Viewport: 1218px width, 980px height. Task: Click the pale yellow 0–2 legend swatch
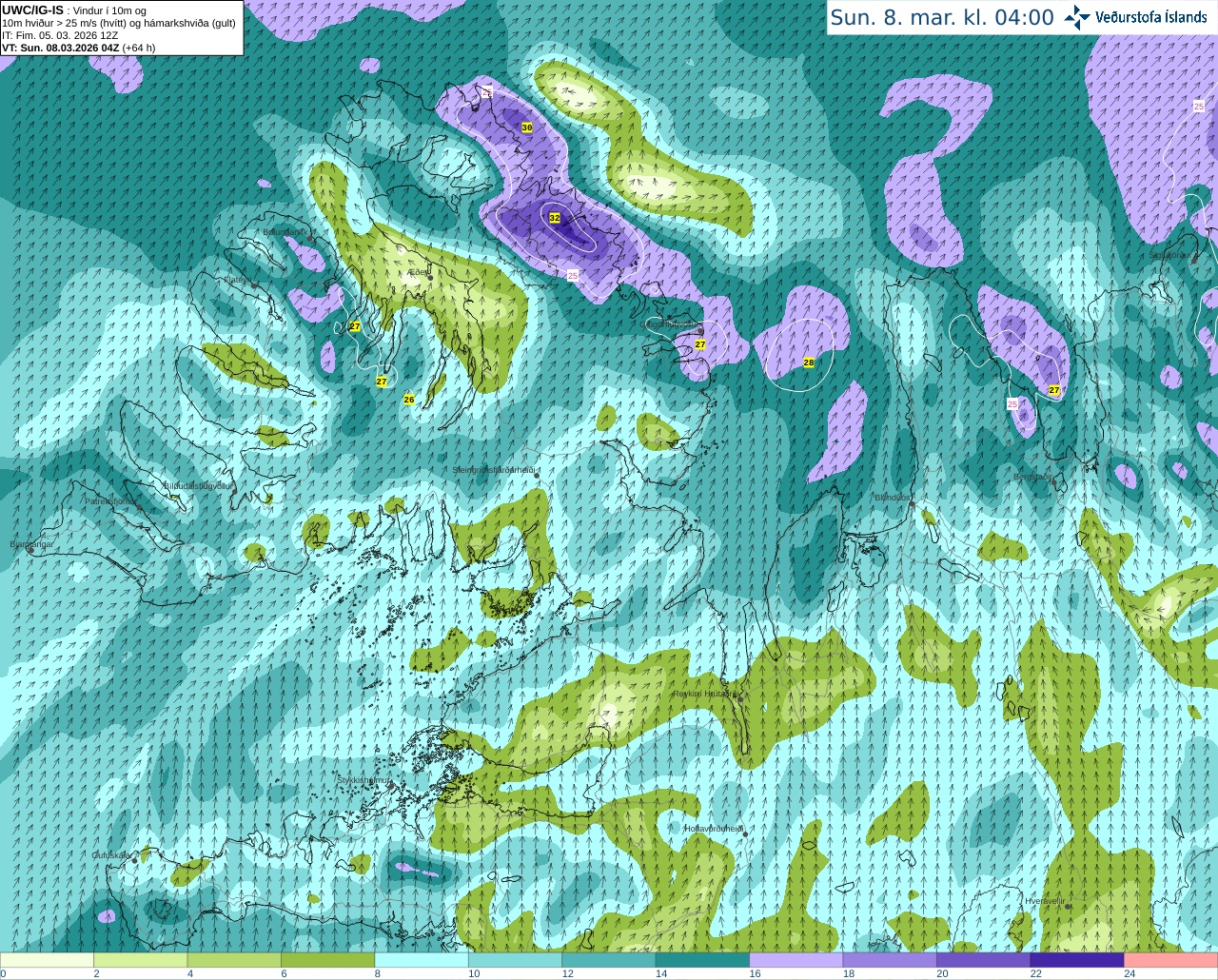(47, 960)
